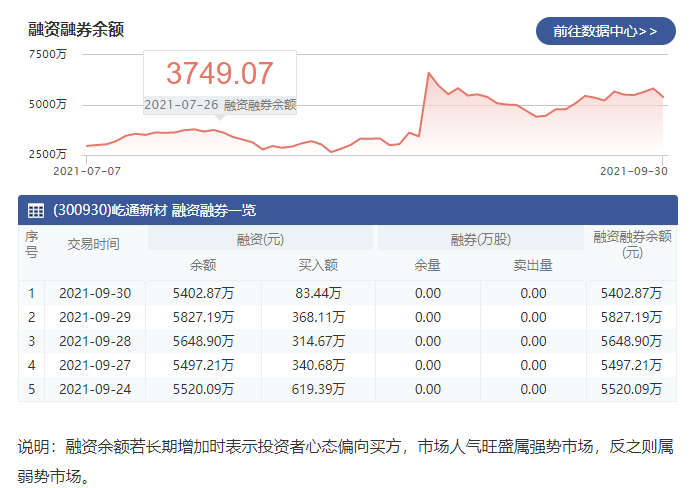
Task: Click the 2021-07-07 start date label
Action: (80, 171)
